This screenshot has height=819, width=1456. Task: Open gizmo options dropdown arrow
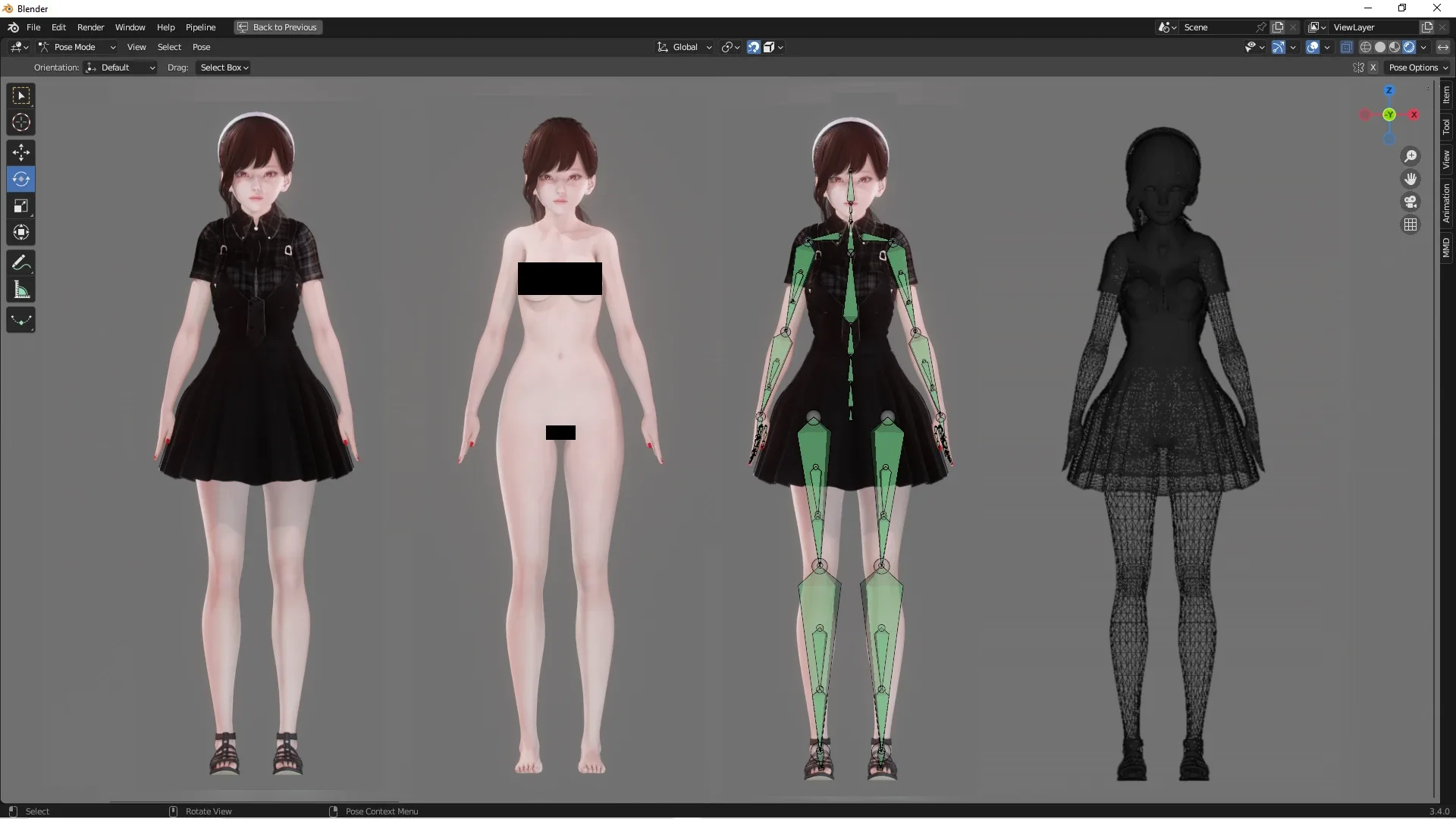pyautogui.click(x=1293, y=47)
